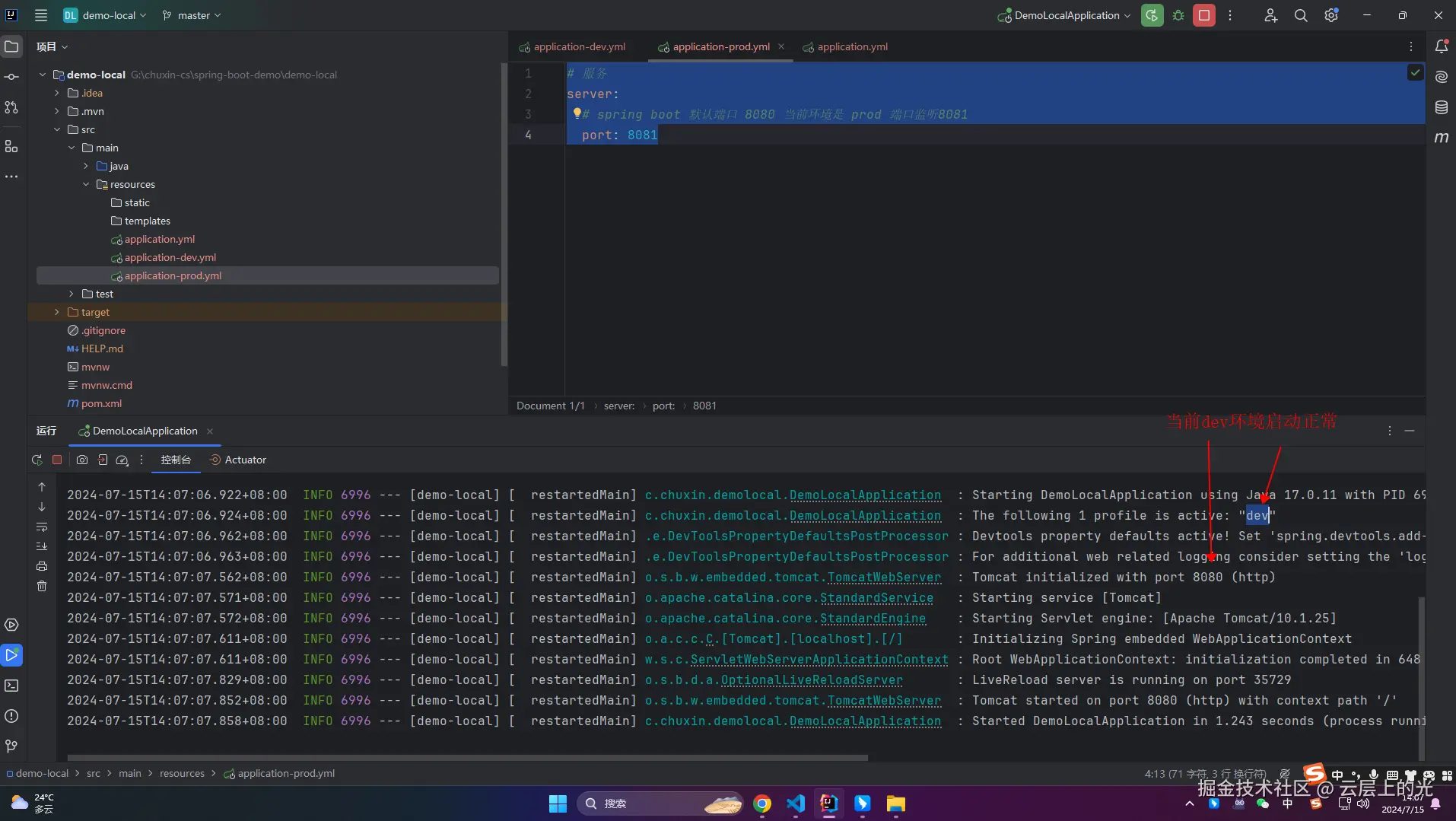
Task: Open pom.xml in the project tree
Action: (x=101, y=403)
